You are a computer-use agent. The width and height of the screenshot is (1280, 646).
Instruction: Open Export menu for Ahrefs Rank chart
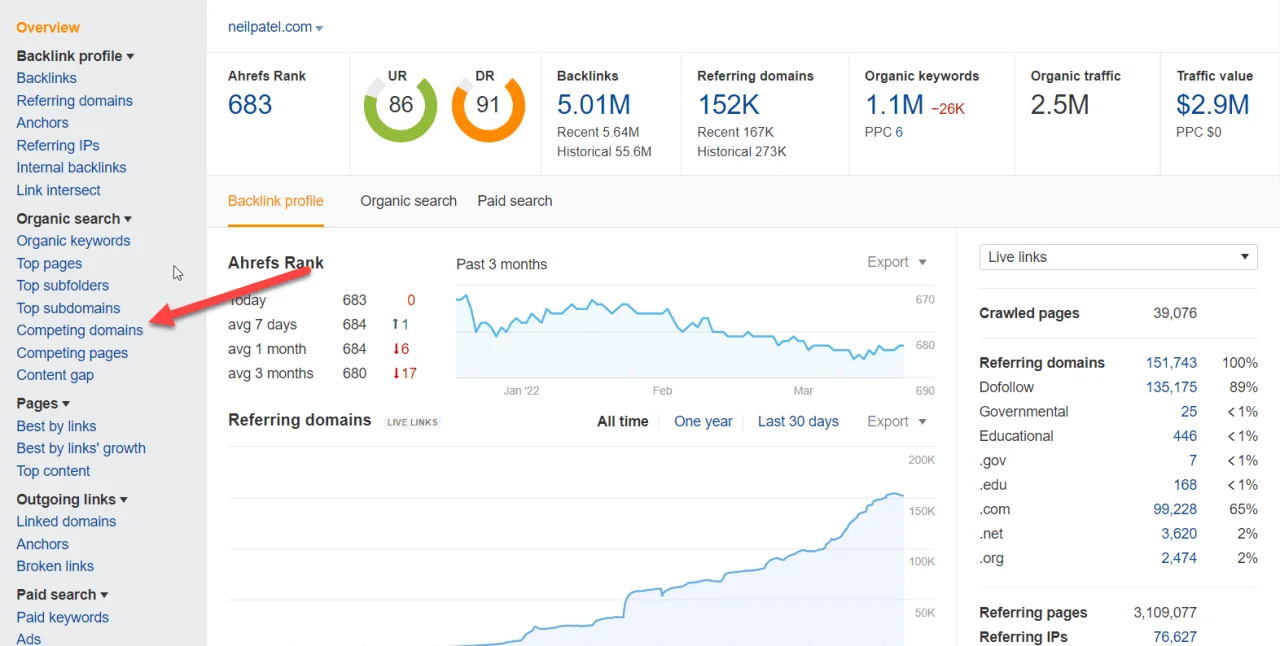coord(895,262)
